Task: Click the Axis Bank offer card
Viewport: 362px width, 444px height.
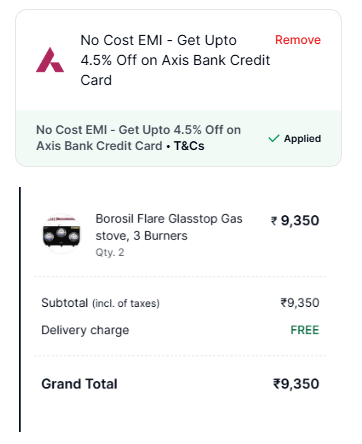Action: [x=178, y=88]
